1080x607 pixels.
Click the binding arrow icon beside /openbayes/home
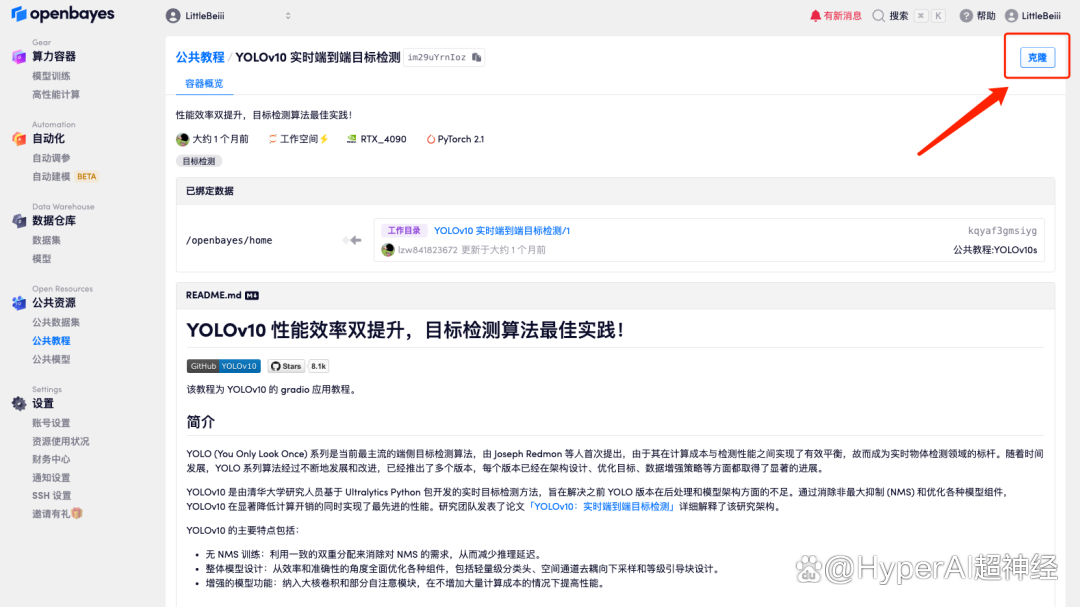click(x=352, y=240)
